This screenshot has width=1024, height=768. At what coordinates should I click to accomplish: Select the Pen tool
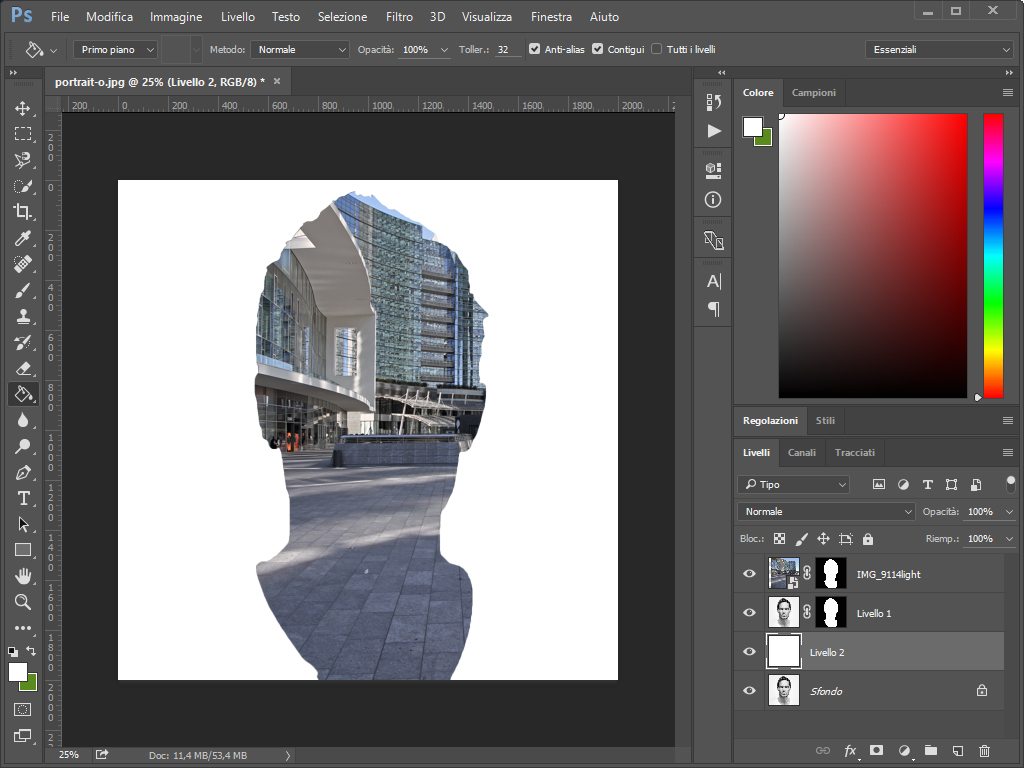22,472
